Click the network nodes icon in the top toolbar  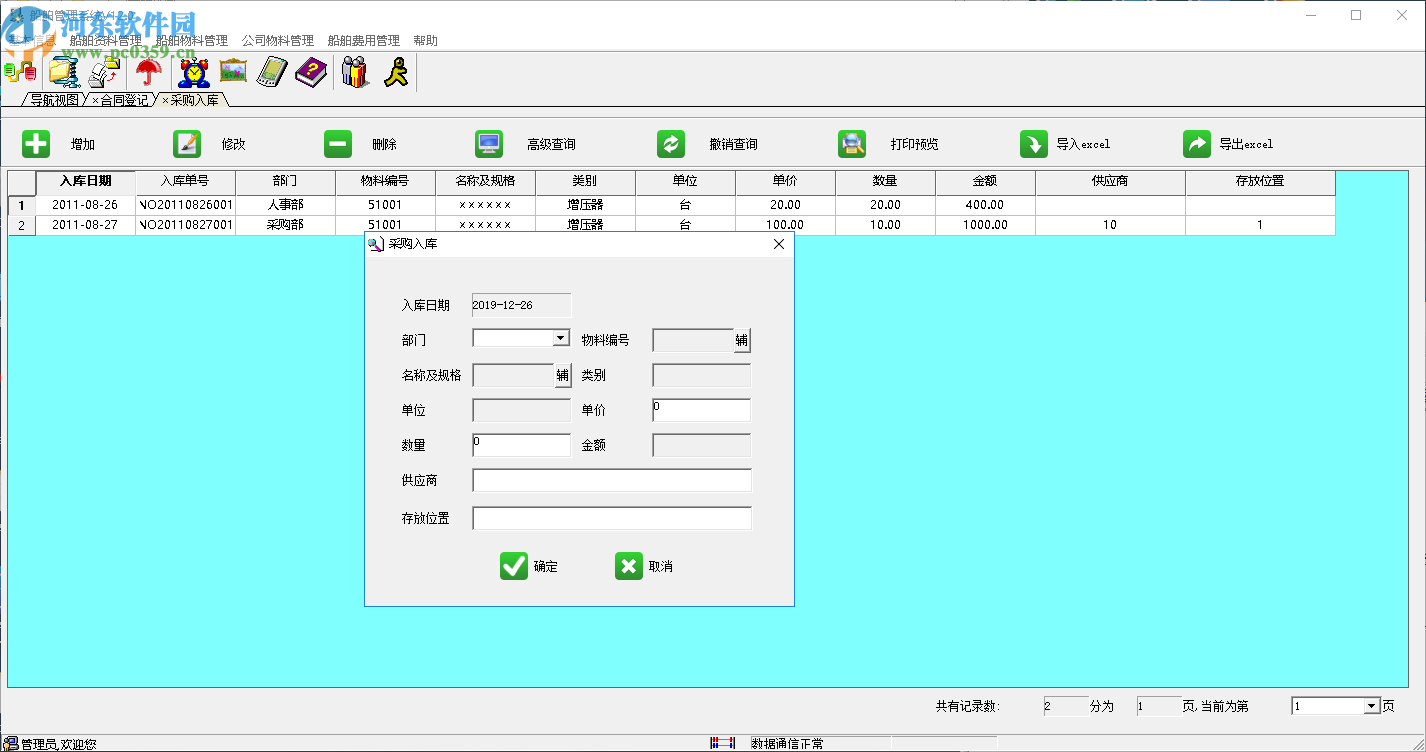click(x=20, y=72)
